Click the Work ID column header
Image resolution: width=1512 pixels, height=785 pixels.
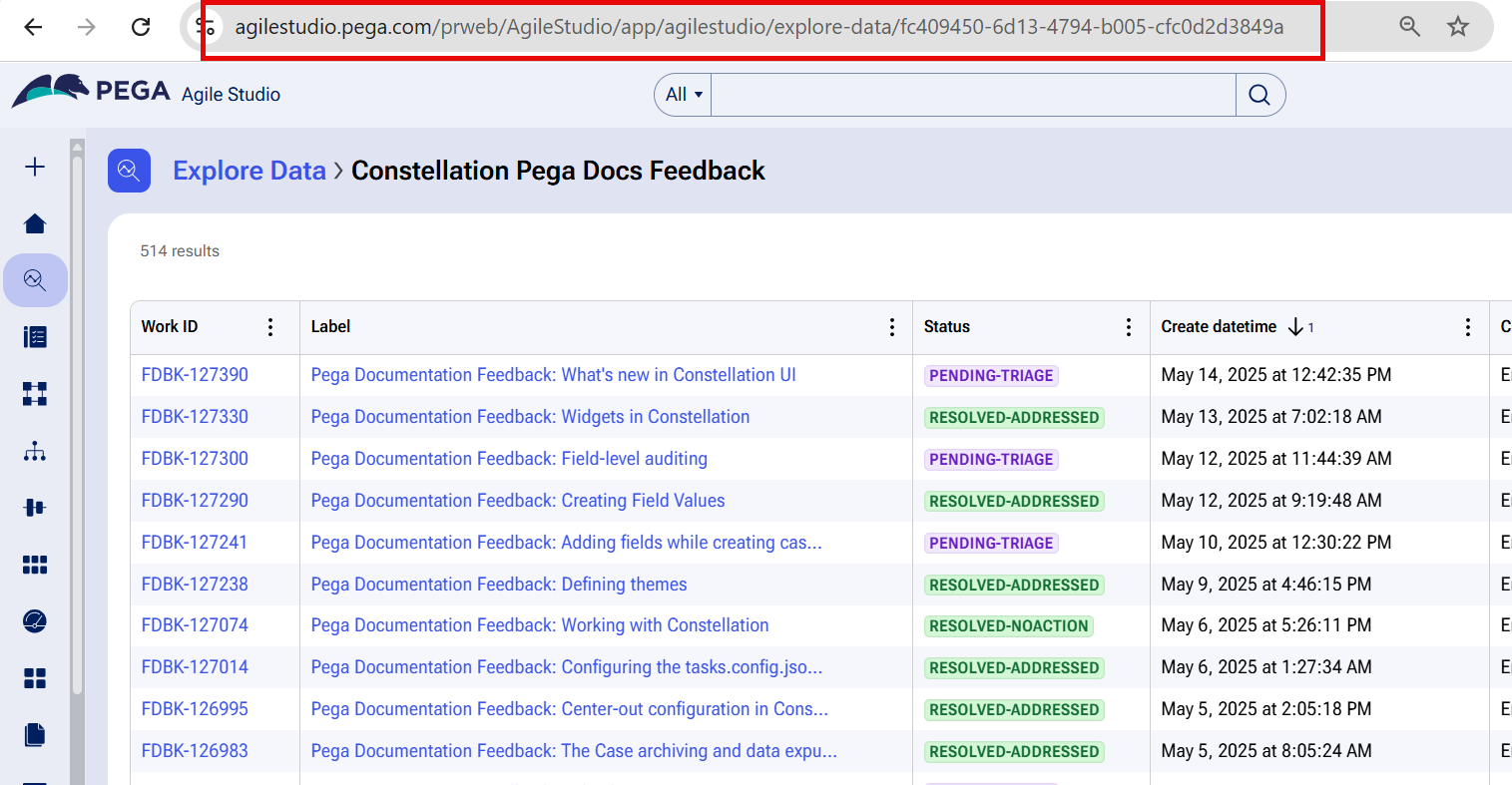170,327
